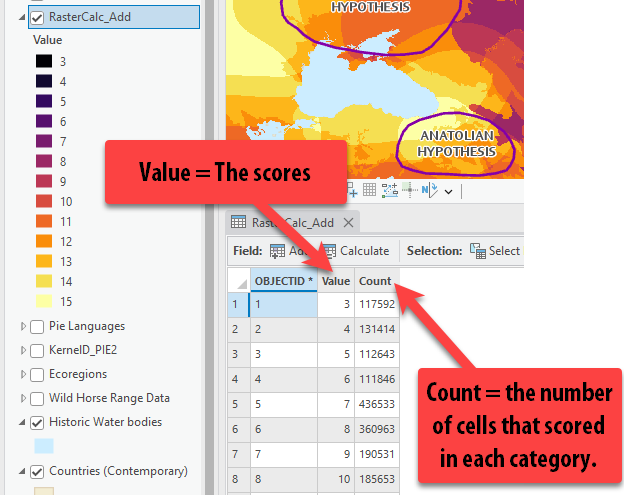Uncheck the RasterCalc_Add layer checkbox
This screenshot has height=495, width=624.
tap(37, 17)
